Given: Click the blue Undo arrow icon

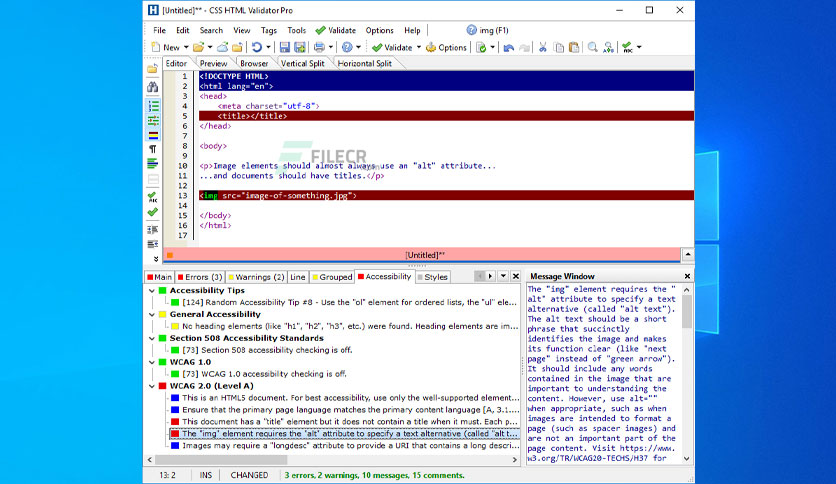Looking at the screenshot, I should [x=509, y=47].
